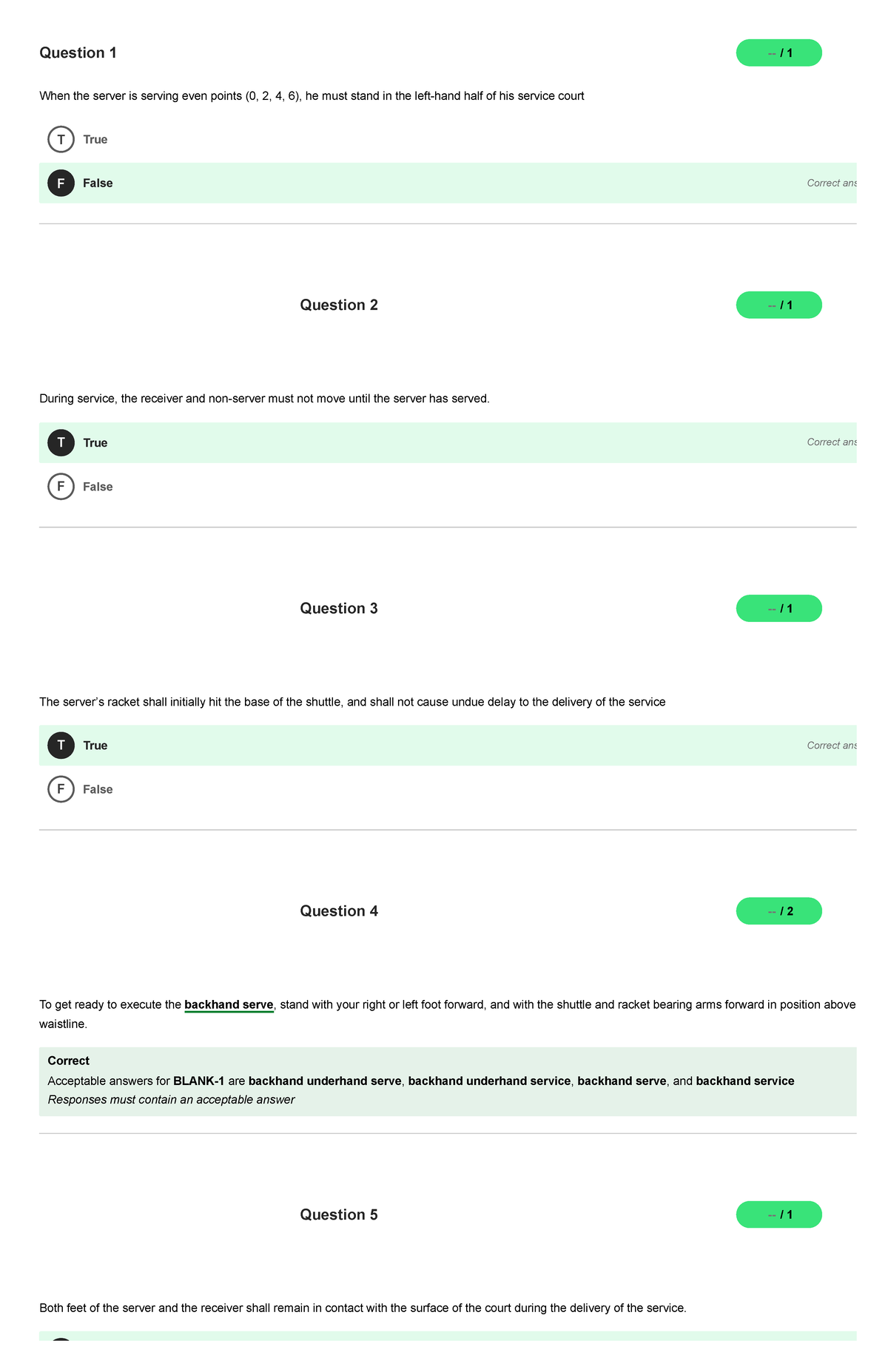Viewport: 888px width, 1372px height.
Task: Click the 'Correct' bold label in Question 4
Action: point(68,1060)
